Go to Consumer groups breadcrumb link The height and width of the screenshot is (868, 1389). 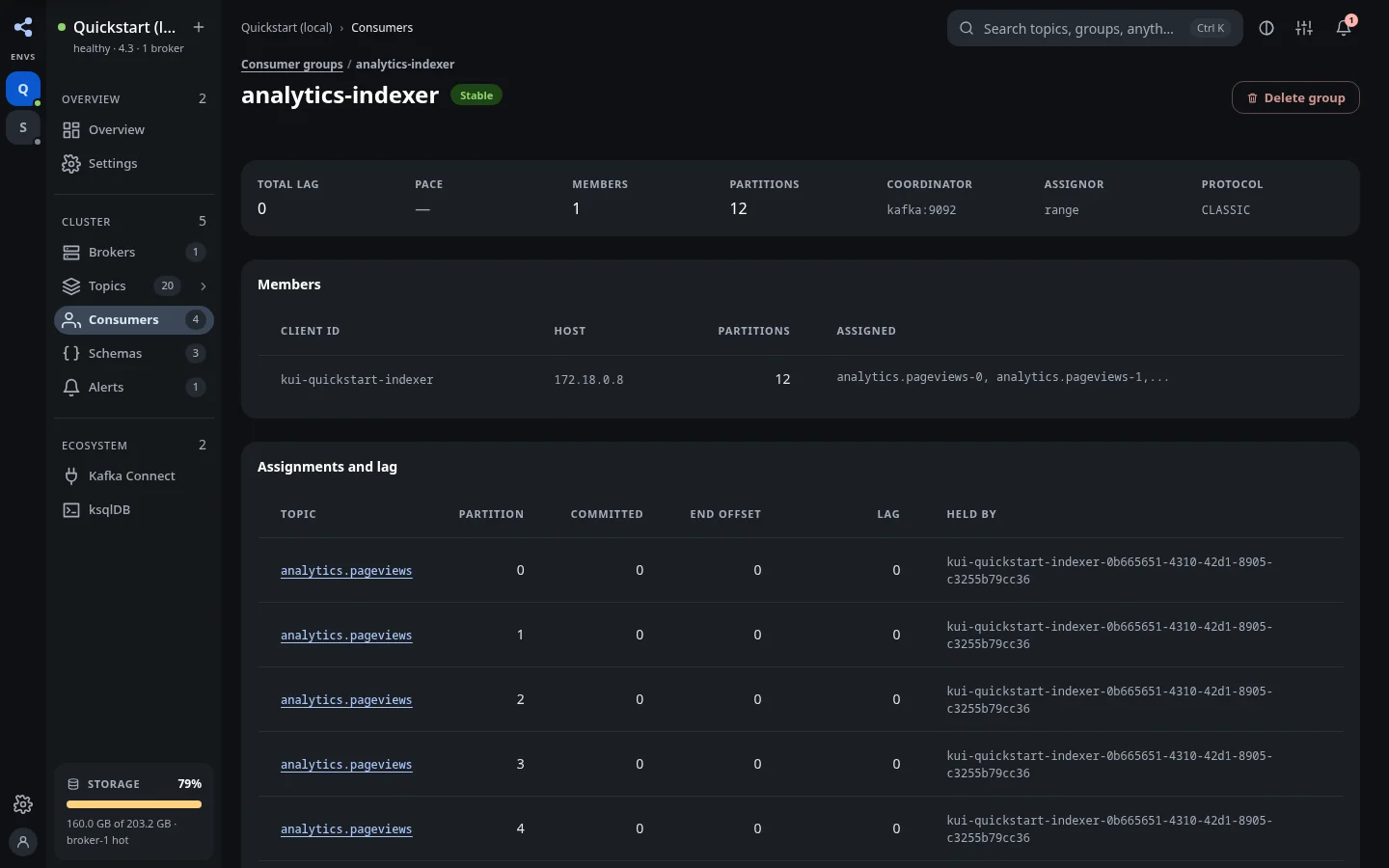click(291, 65)
